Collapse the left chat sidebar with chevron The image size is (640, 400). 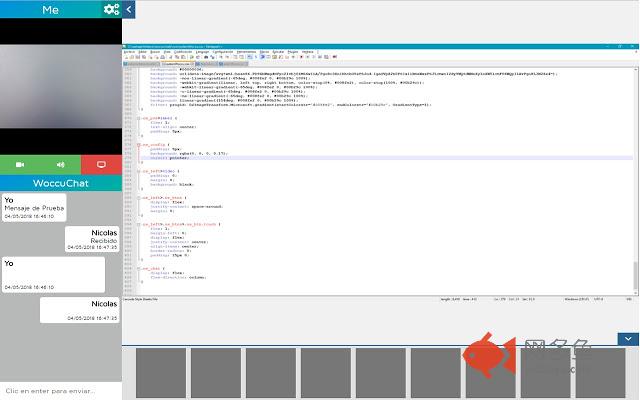129,9
